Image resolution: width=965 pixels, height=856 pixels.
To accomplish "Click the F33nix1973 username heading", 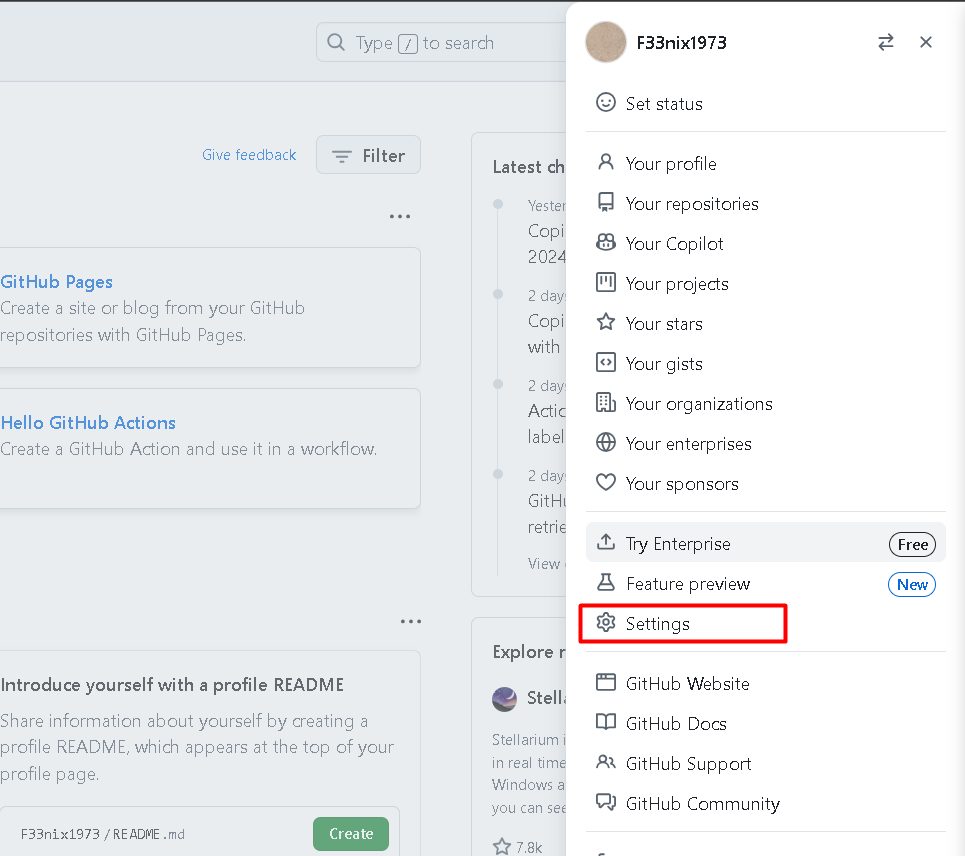I will click(681, 42).
